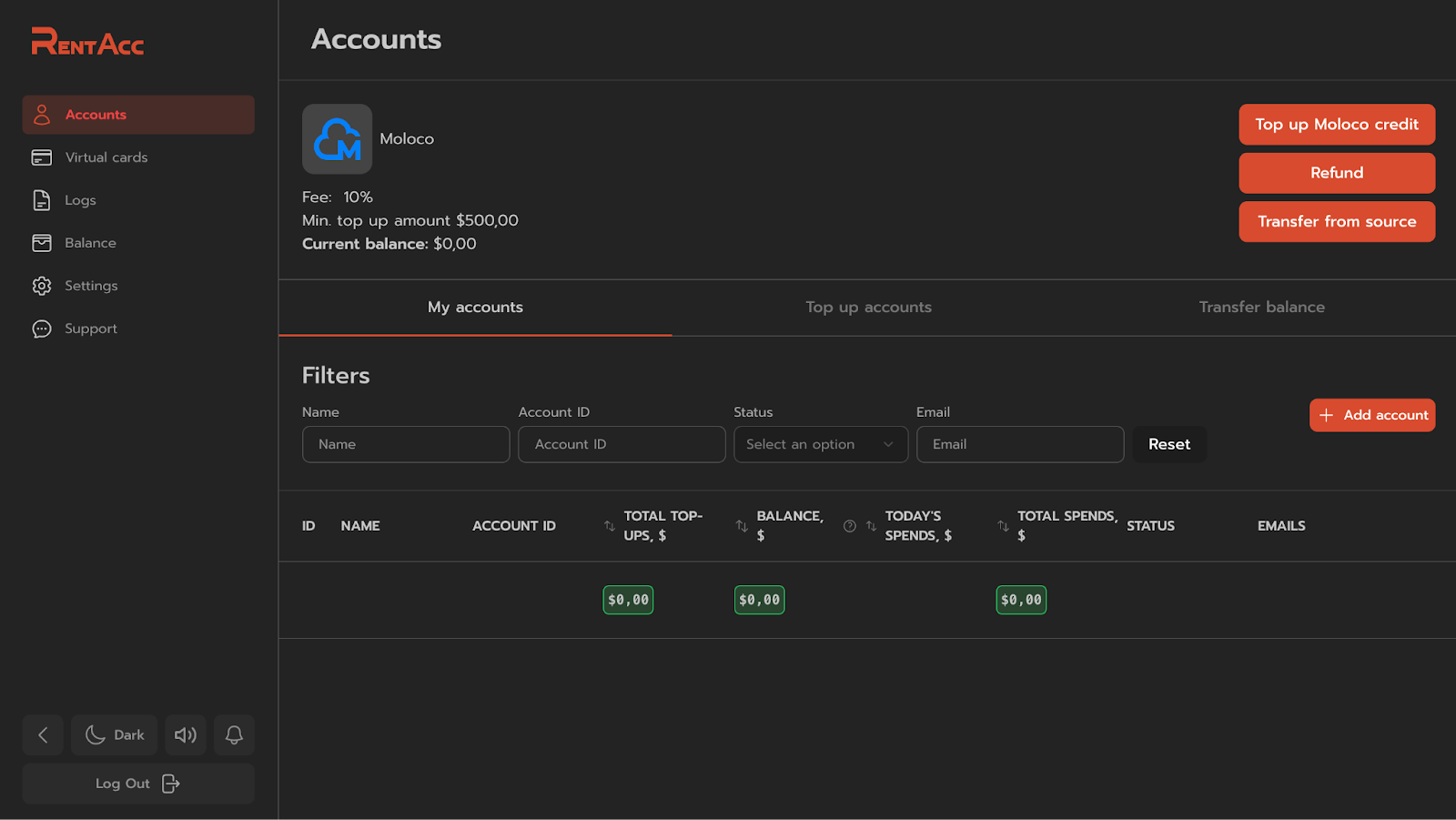Open Settings in the sidebar
The width and height of the screenshot is (1456, 820).
138,286
